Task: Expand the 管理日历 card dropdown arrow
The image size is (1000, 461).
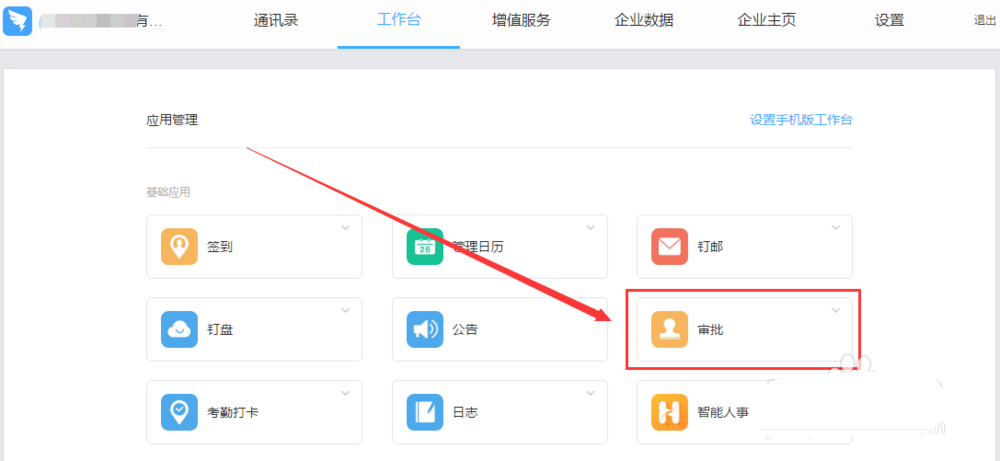Action: click(x=591, y=228)
